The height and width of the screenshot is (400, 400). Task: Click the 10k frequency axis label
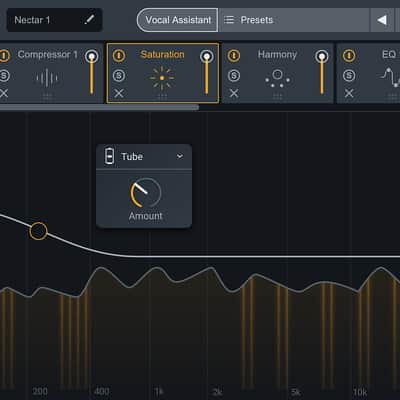(x=360, y=391)
